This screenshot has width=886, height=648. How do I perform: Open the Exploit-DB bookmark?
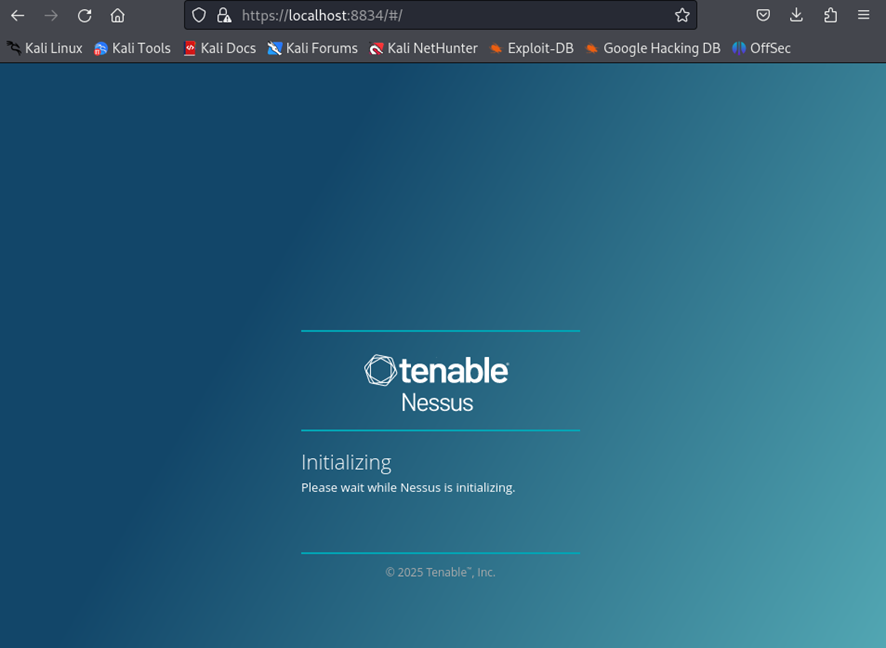pos(531,48)
